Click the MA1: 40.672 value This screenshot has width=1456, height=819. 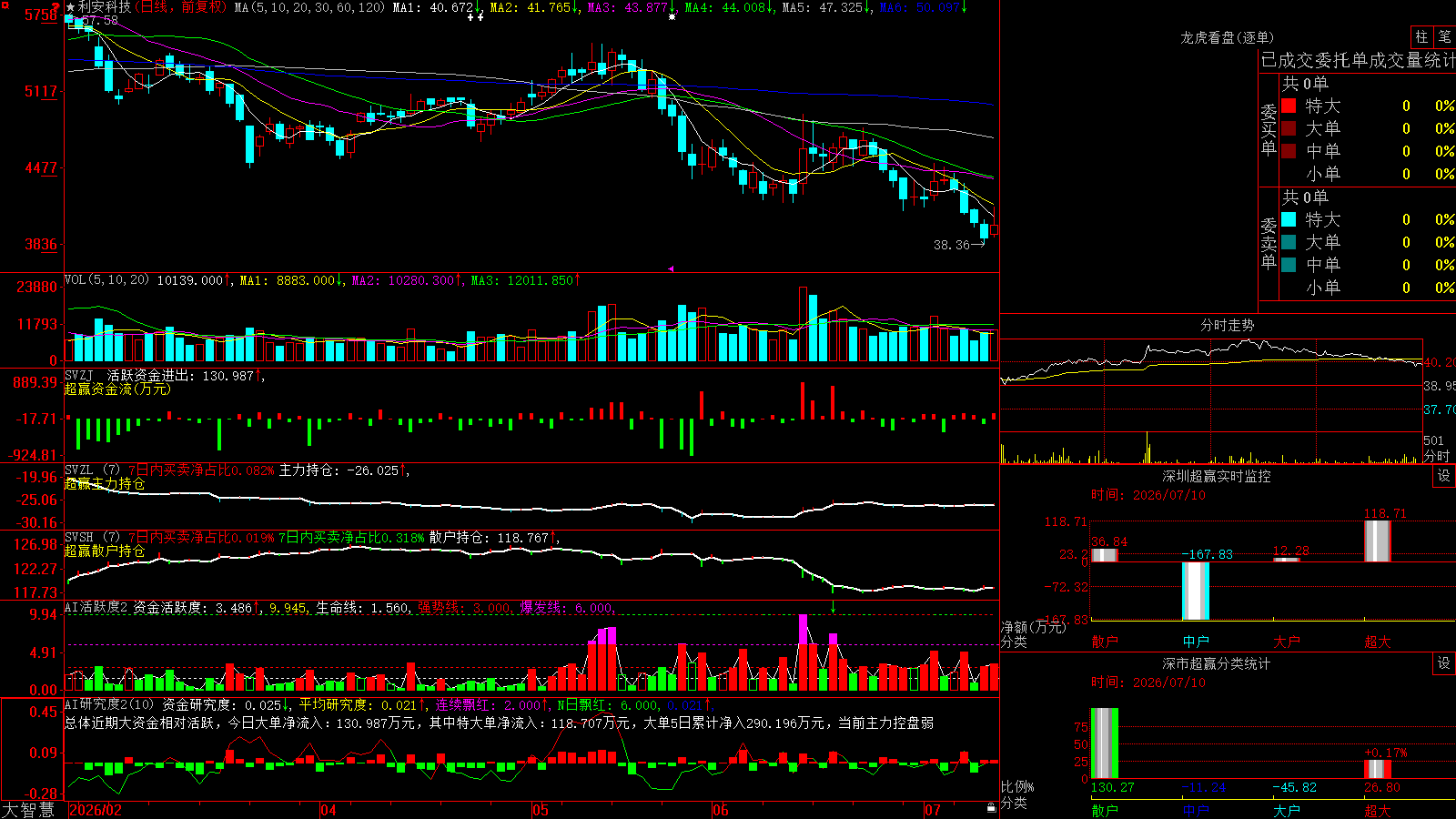(x=433, y=7)
